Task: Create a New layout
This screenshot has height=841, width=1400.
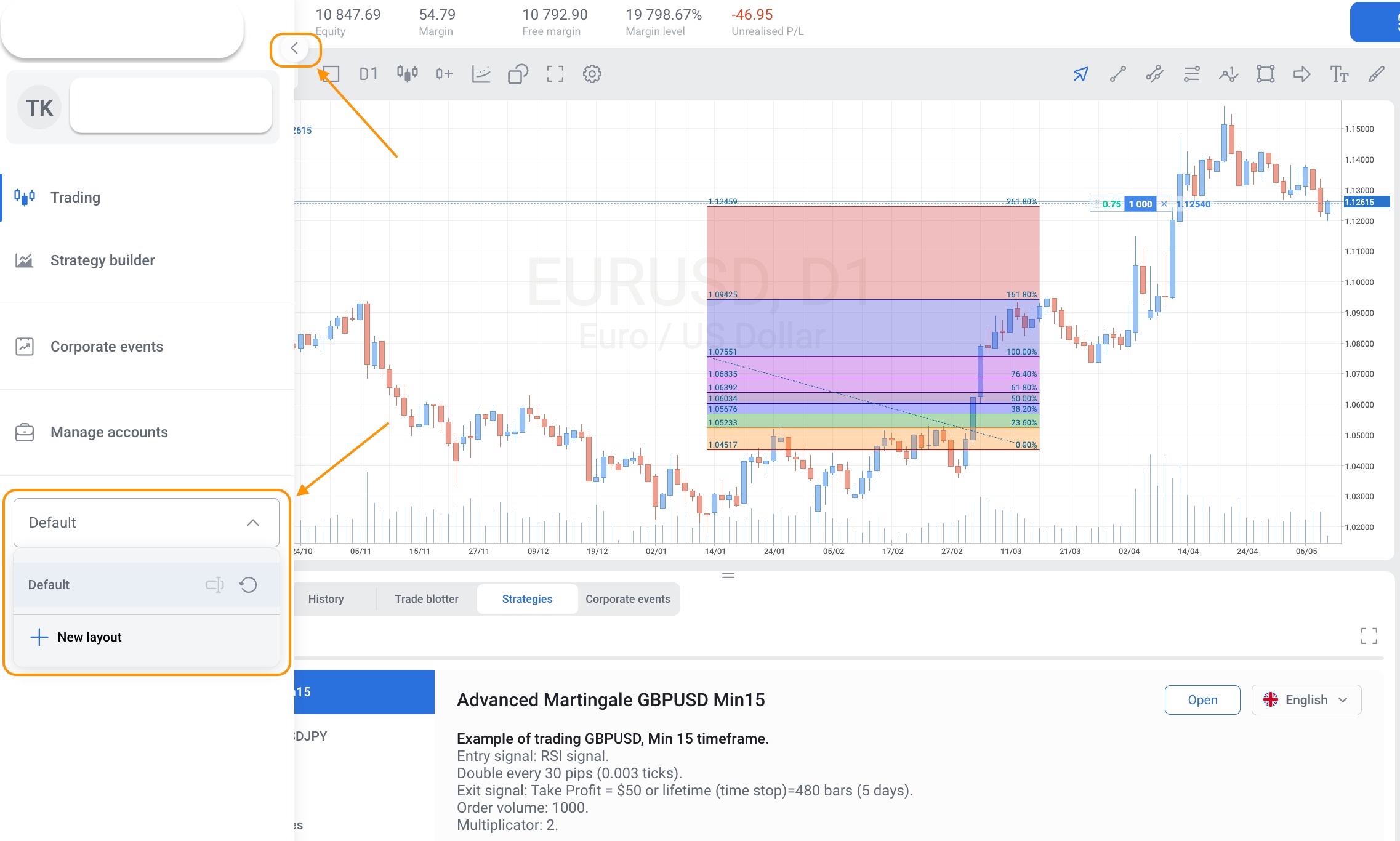Action: tap(89, 637)
